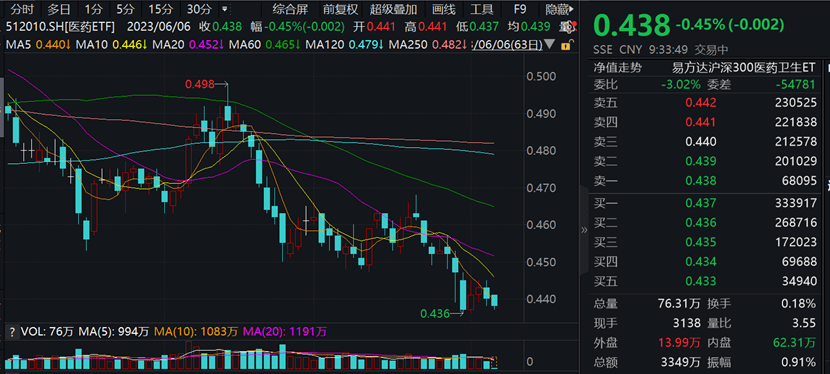Click the MA250 0.482 indicator label
This screenshot has height=374, width=830.
click(428, 45)
